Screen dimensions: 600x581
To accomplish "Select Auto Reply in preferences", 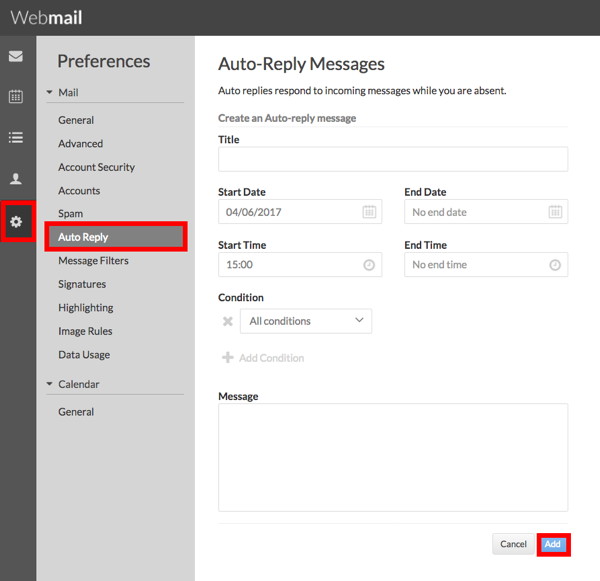I will pos(116,237).
